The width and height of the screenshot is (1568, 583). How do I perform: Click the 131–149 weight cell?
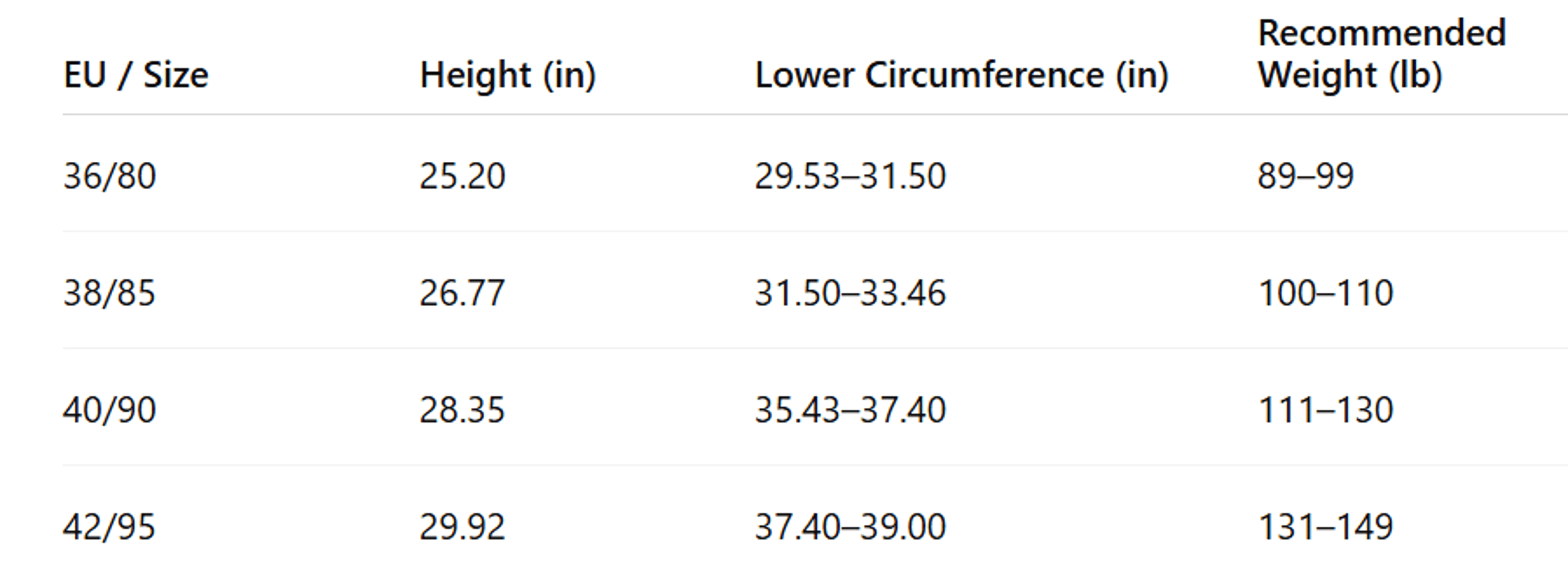[1326, 527]
